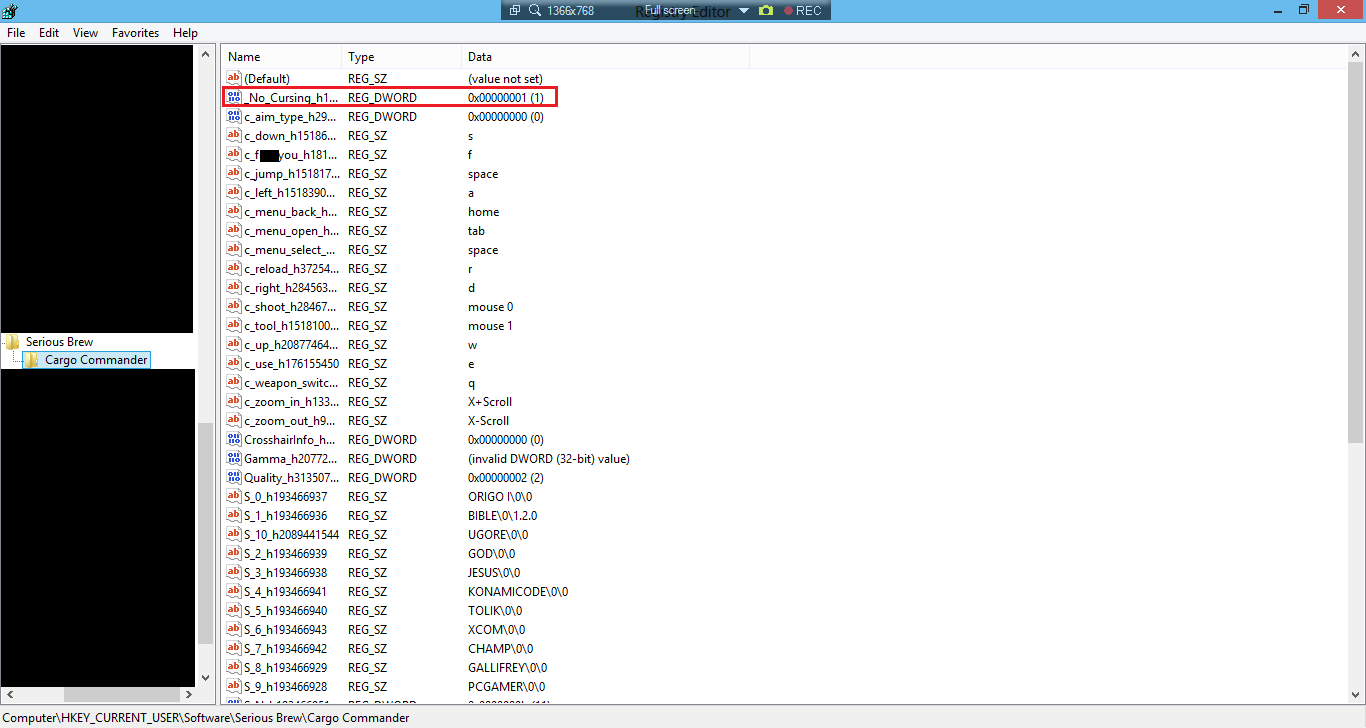
Task: Open the Edit menu
Action: pyautogui.click(x=49, y=33)
